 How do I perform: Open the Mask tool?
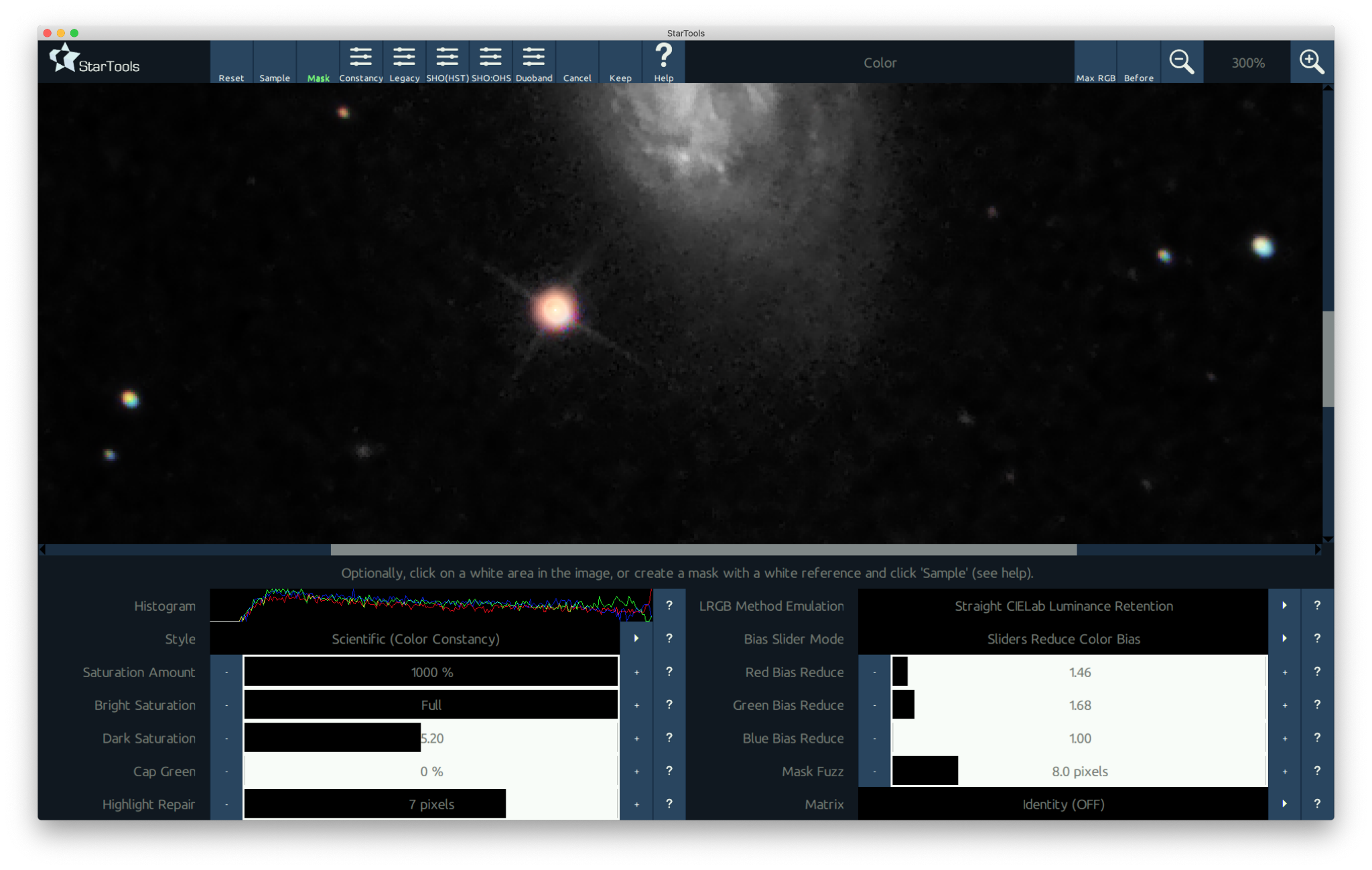point(318,62)
